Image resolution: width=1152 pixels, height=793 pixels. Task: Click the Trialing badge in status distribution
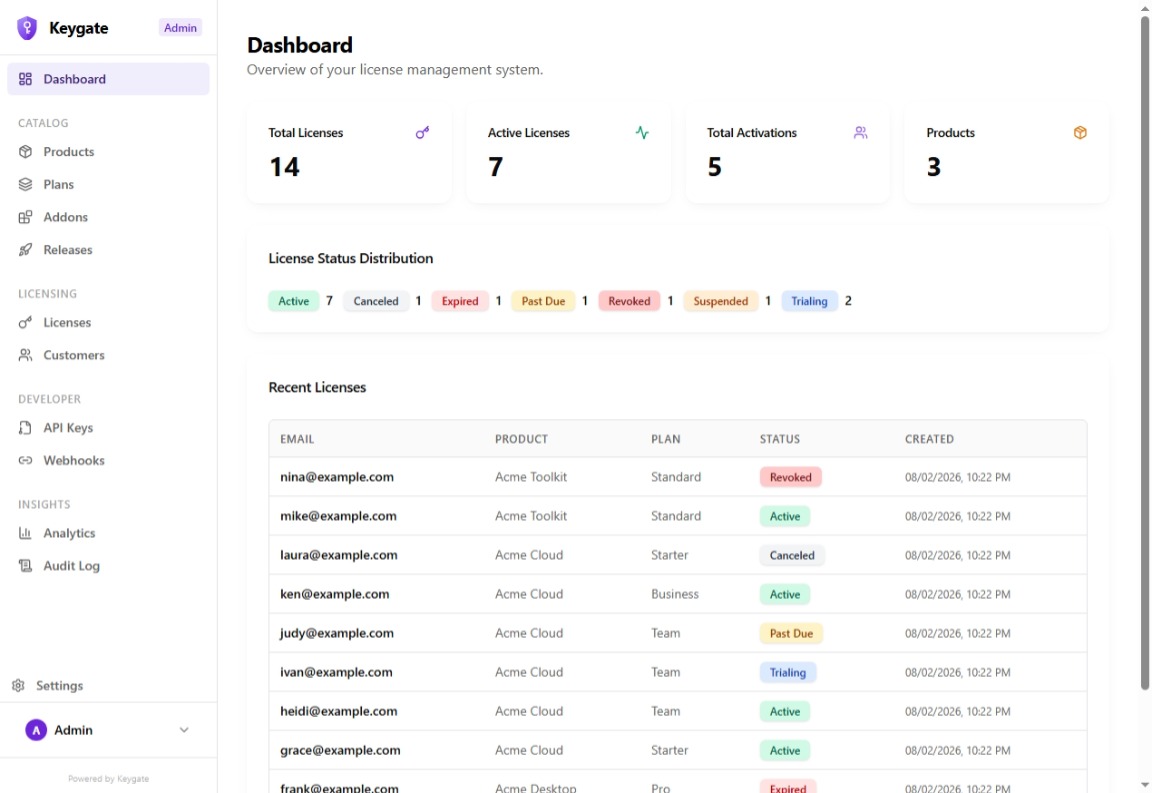809,301
